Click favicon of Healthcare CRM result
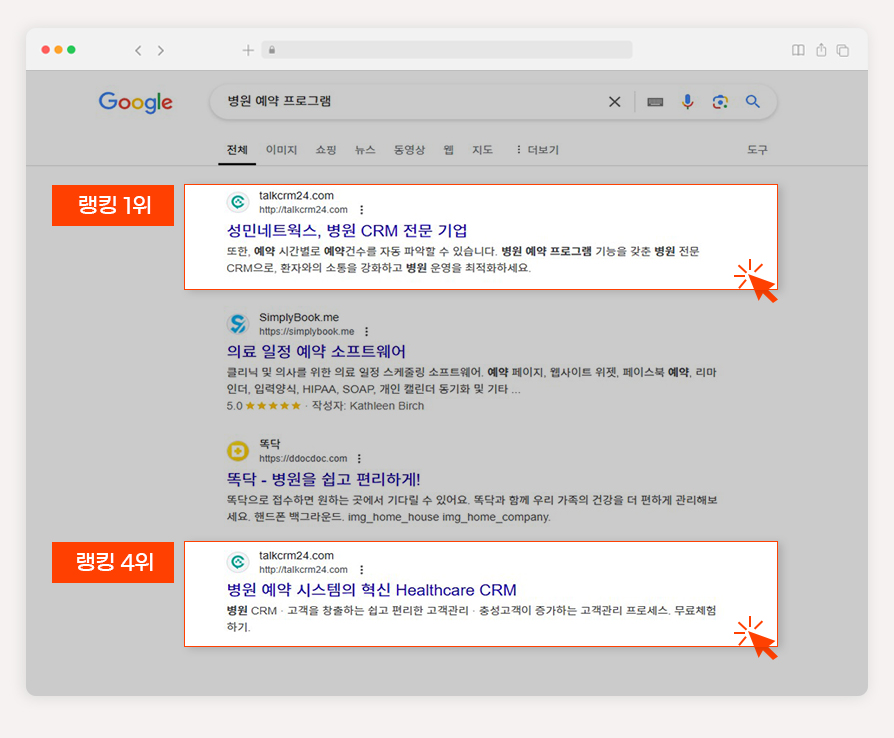 (238, 562)
